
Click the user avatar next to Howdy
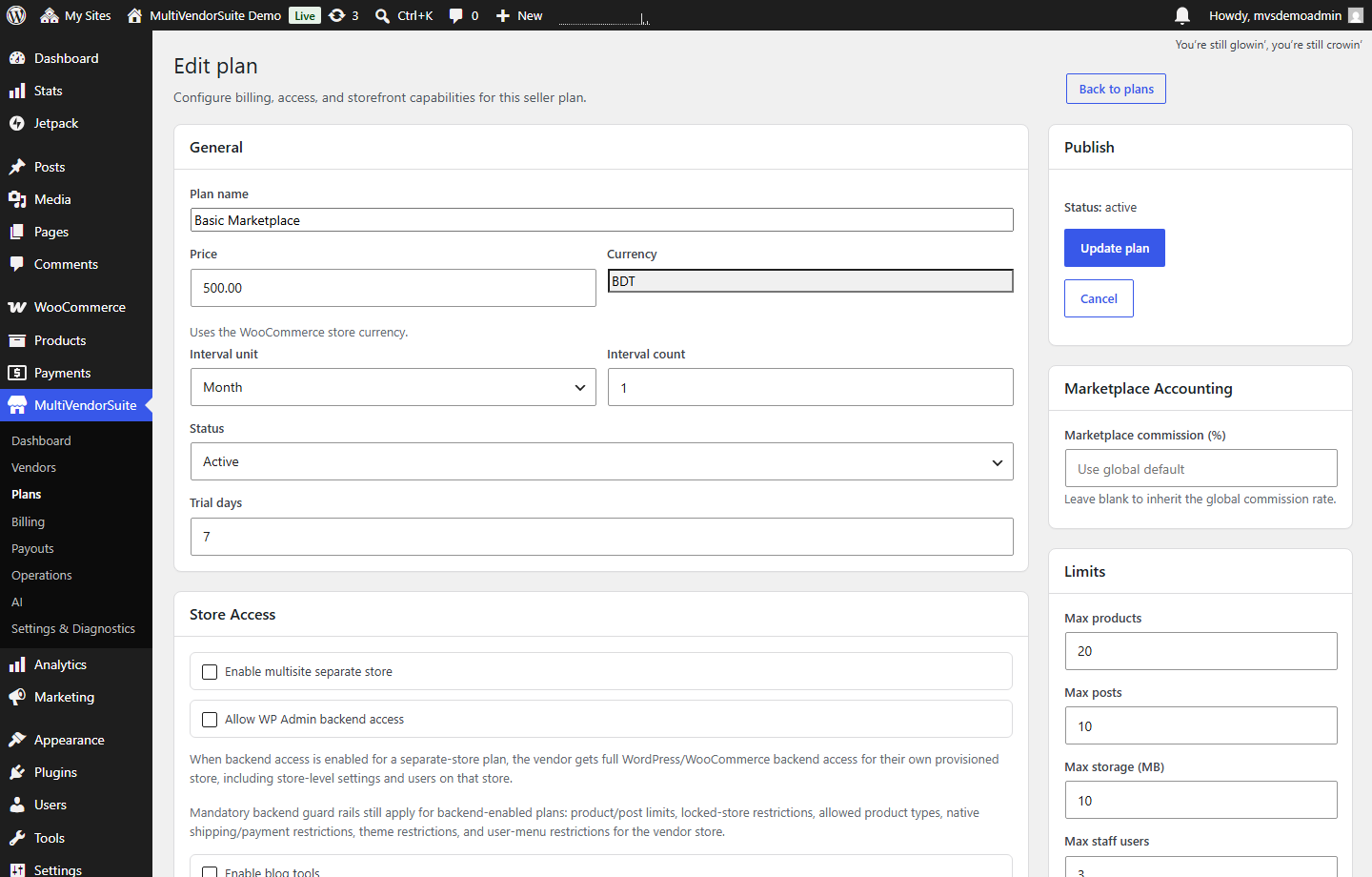pyautogui.click(x=1356, y=15)
